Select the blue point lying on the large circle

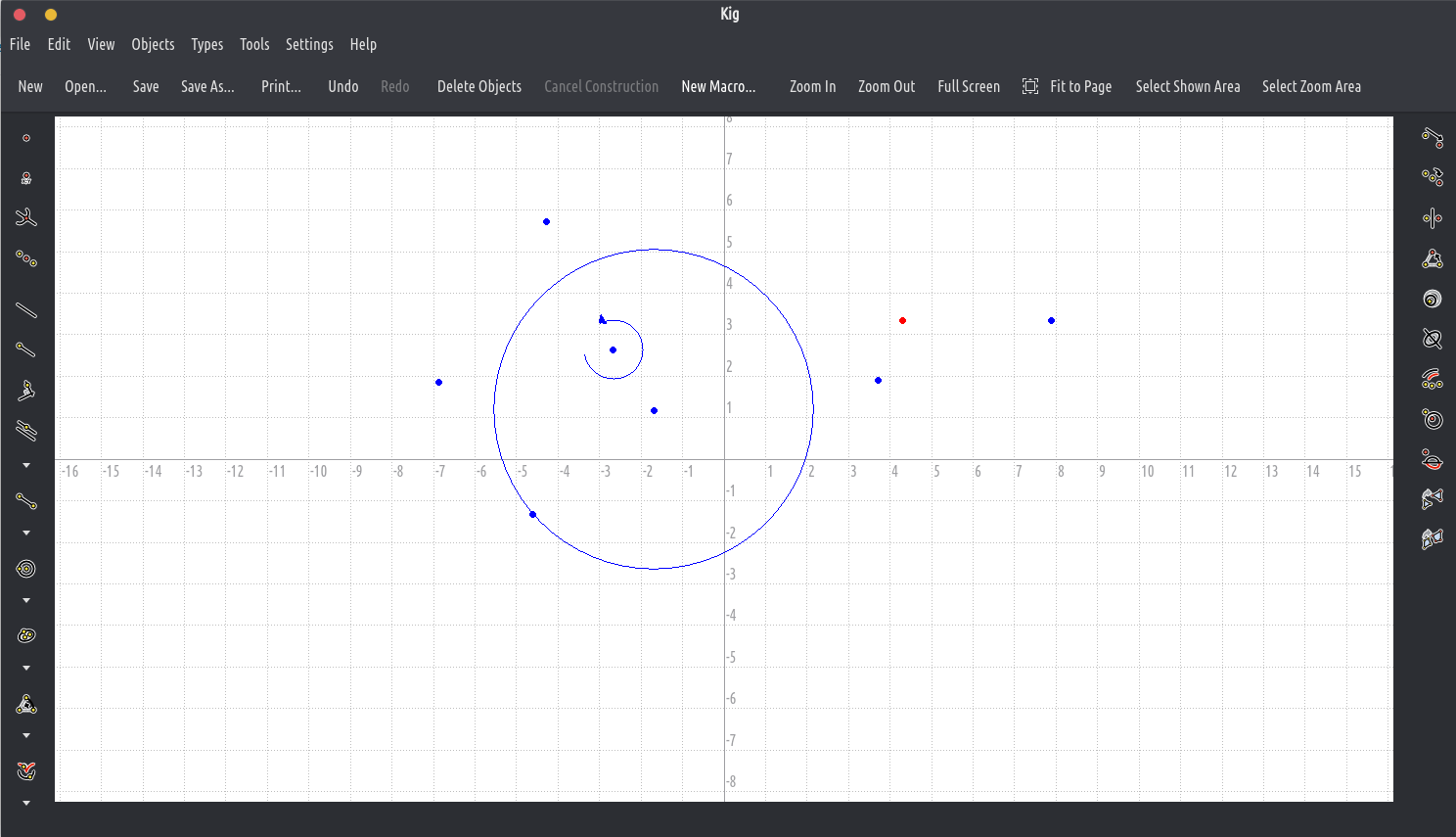point(532,514)
